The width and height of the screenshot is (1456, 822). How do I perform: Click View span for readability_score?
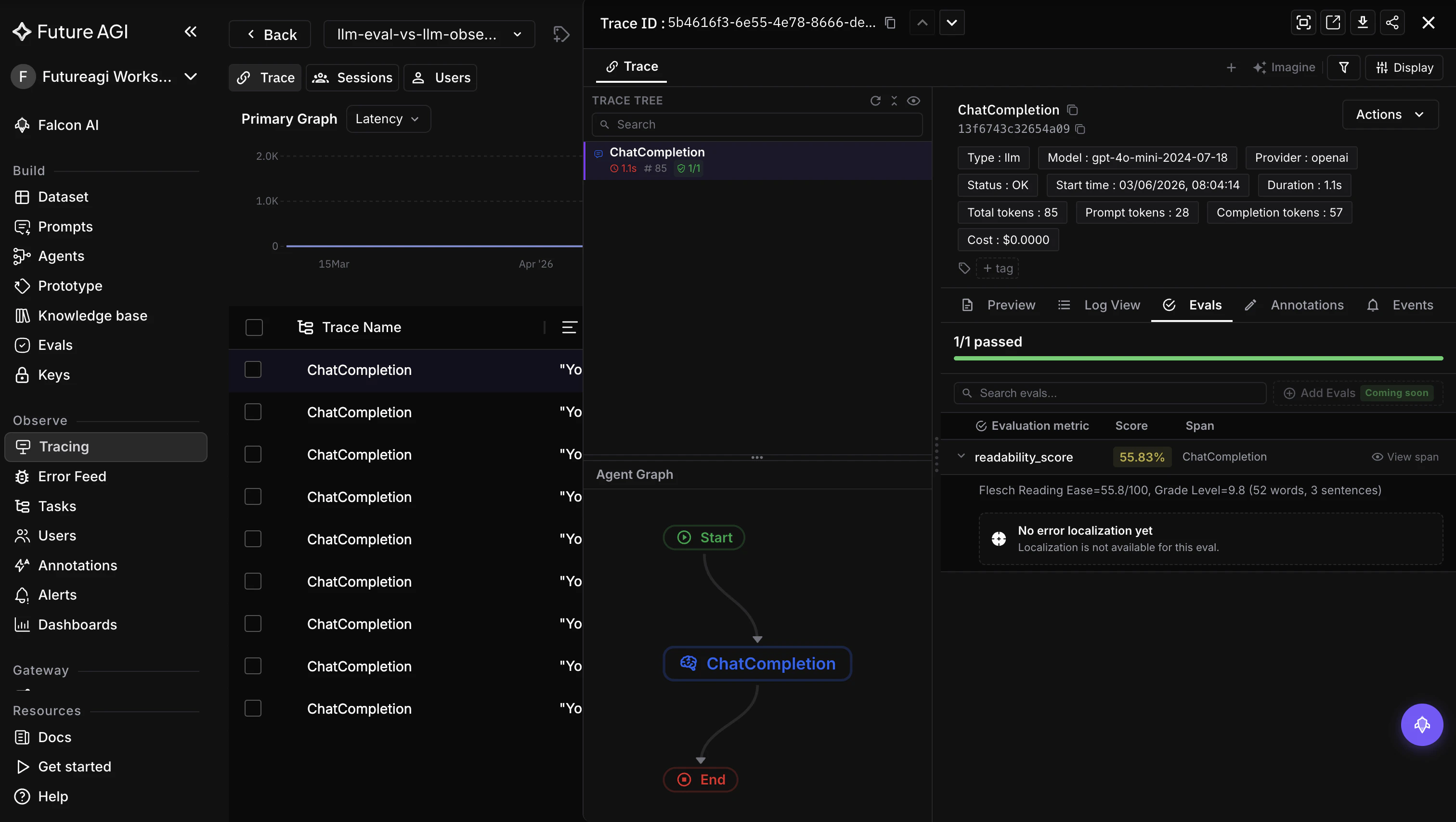[x=1404, y=457]
